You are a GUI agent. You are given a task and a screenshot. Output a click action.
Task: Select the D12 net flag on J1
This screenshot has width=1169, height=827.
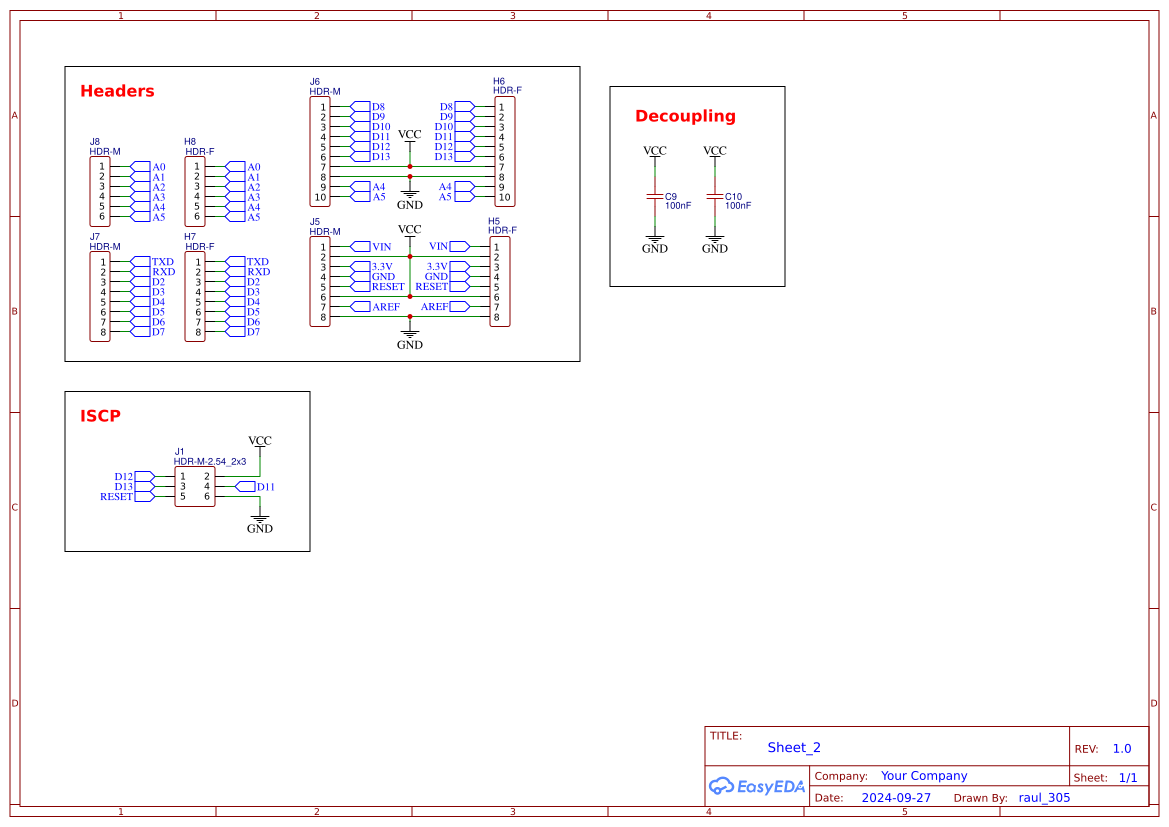coord(135,477)
